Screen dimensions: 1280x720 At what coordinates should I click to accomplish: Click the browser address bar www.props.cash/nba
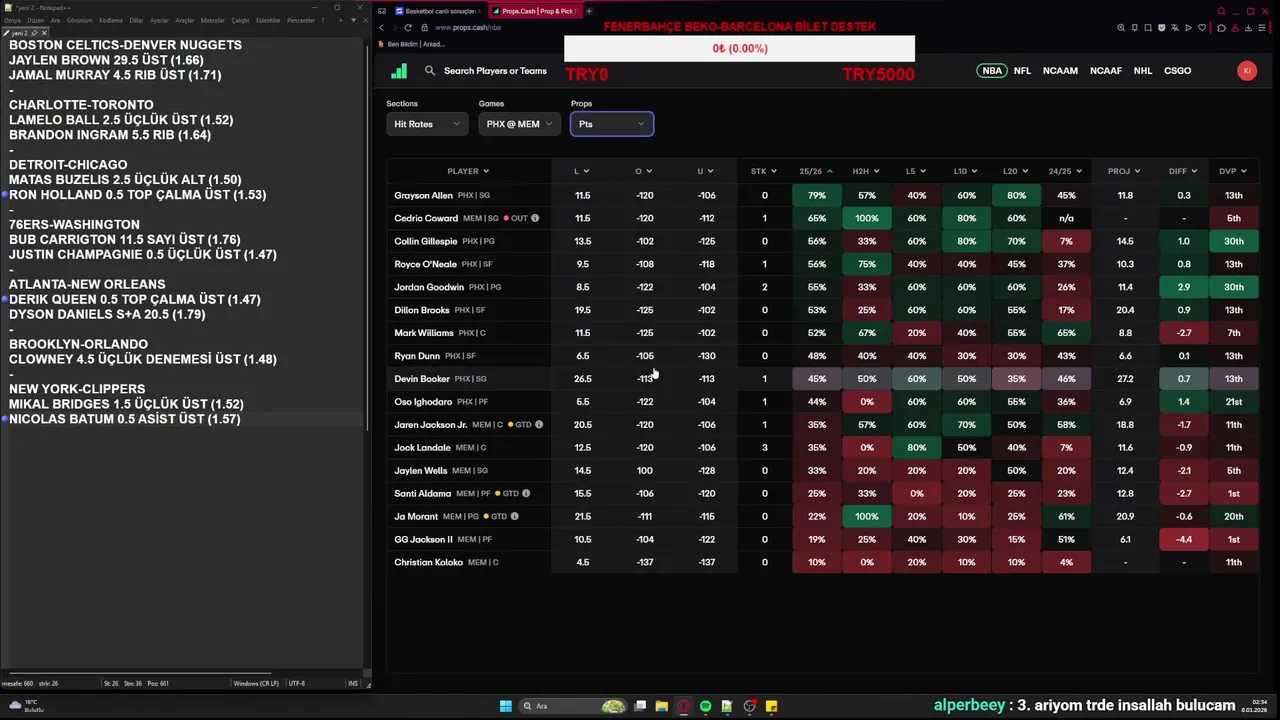[468, 27]
